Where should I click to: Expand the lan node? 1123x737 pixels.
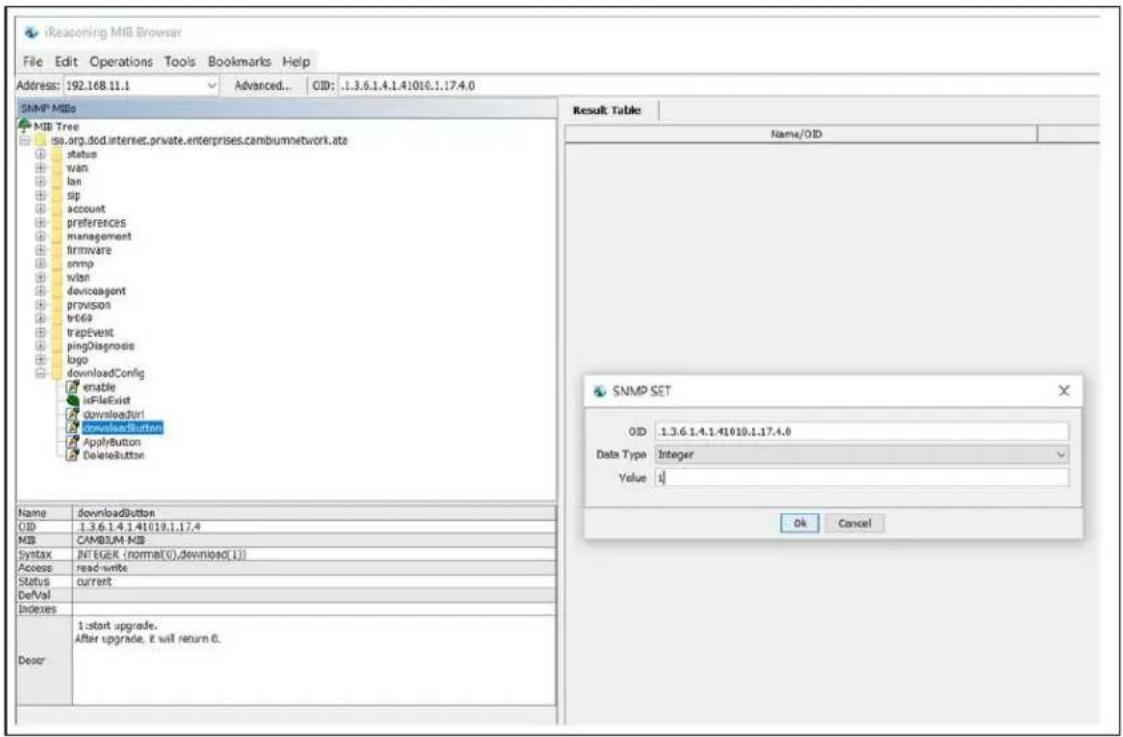41,181
